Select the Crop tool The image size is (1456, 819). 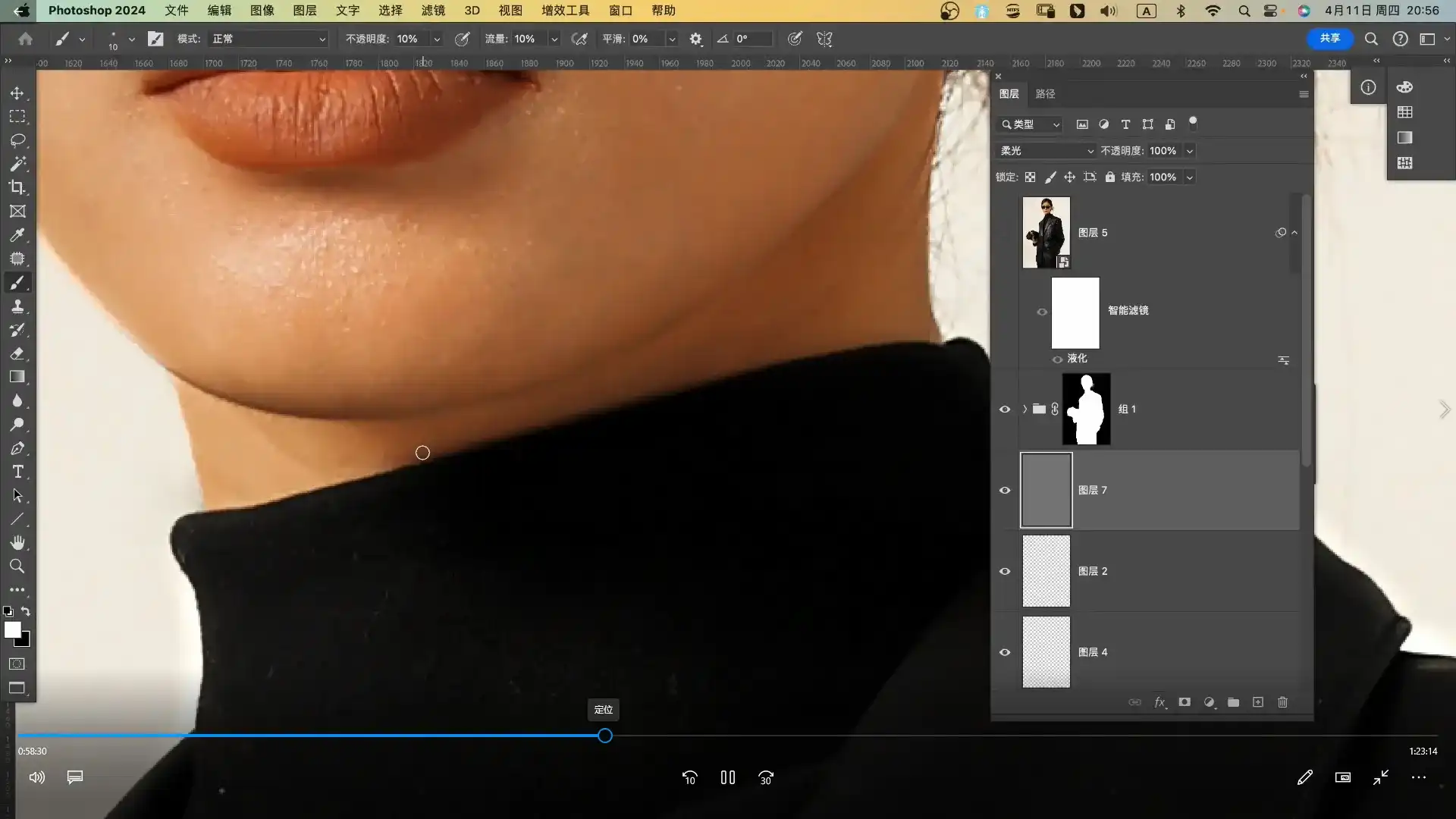(x=17, y=187)
